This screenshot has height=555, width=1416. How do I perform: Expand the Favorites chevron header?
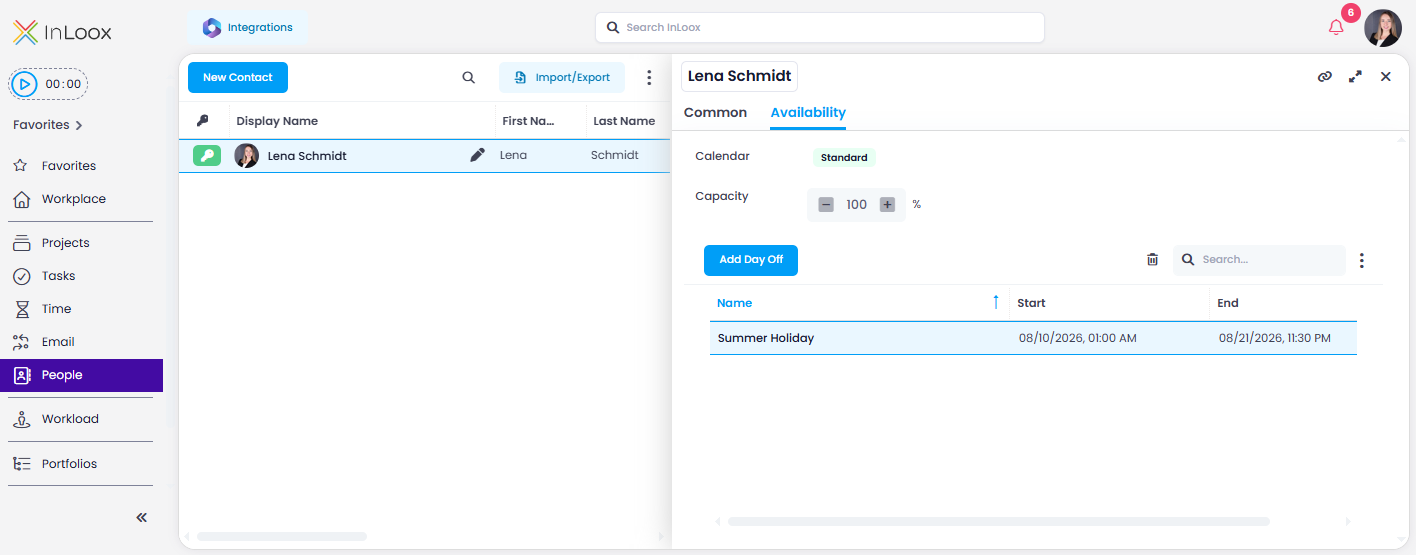(48, 125)
